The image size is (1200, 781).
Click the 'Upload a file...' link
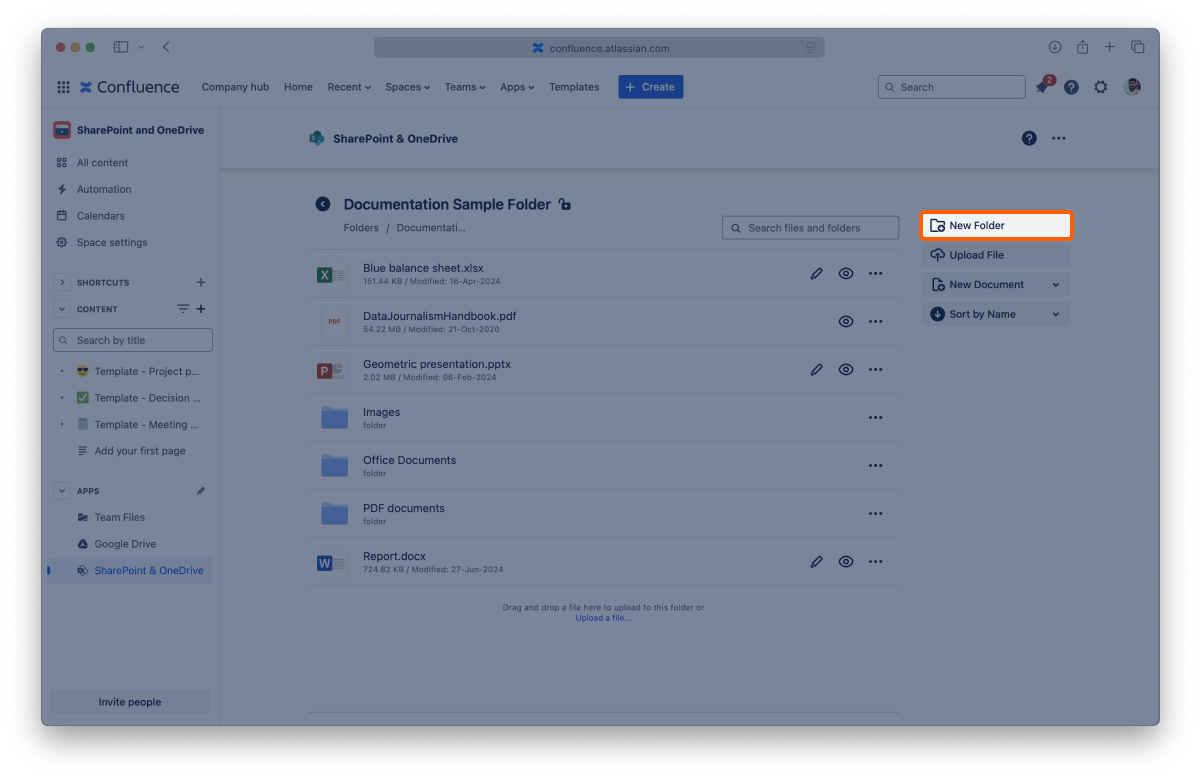tap(603, 618)
